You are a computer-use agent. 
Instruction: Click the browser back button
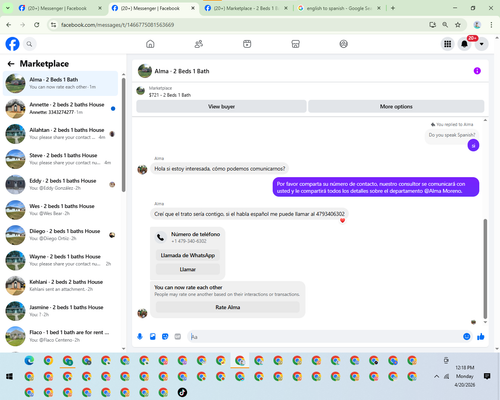[9, 25]
